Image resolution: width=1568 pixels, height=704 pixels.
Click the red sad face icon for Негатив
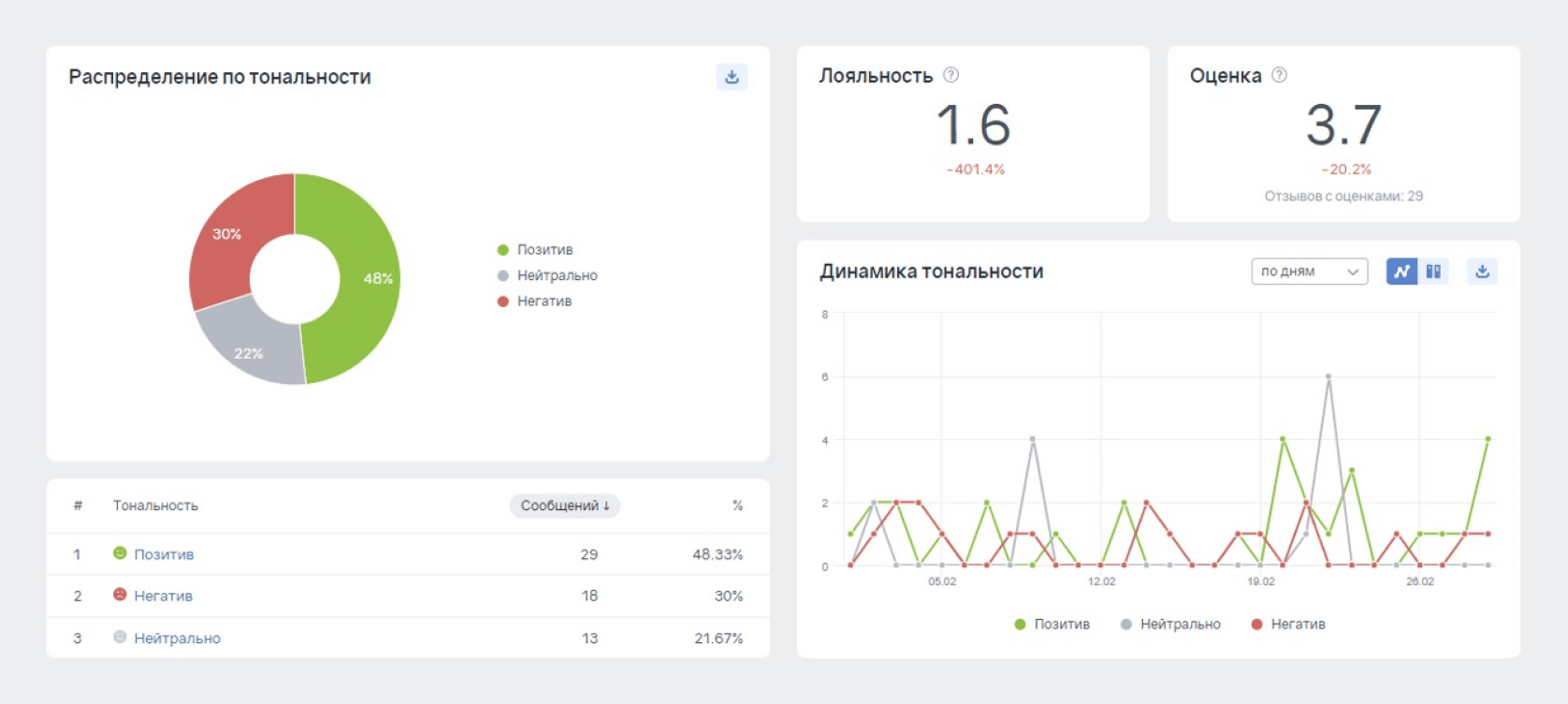point(120,594)
